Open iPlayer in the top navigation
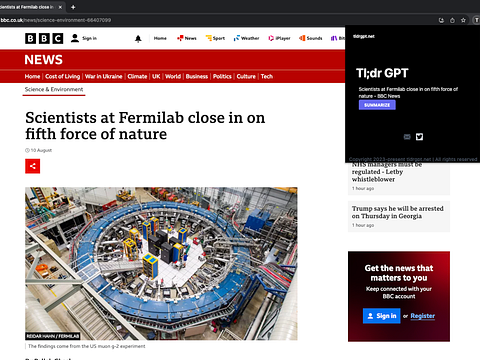 (x=279, y=38)
